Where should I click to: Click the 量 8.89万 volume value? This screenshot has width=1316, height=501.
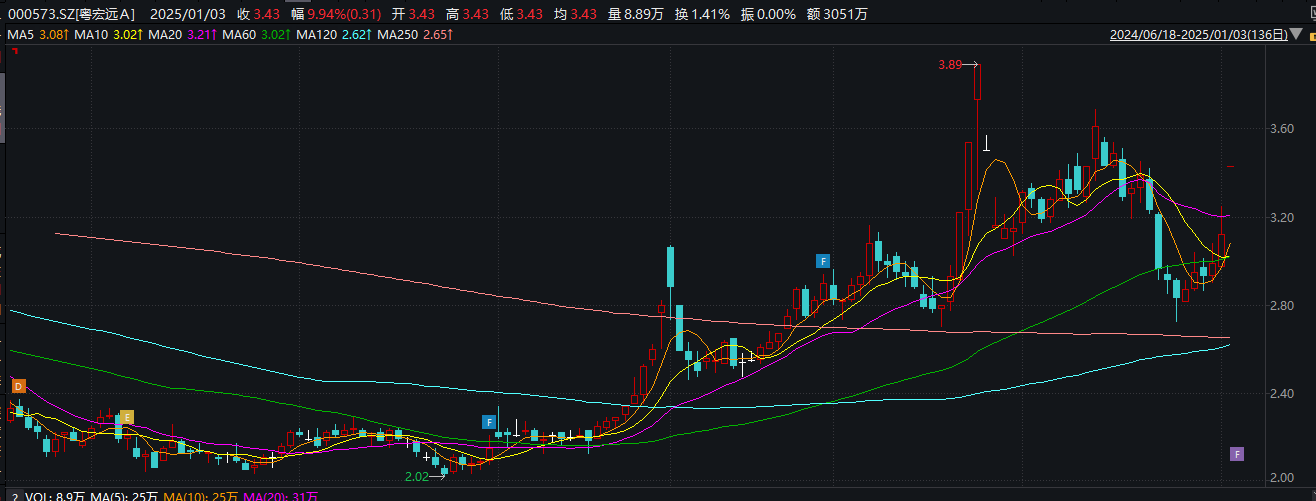click(635, 15)
